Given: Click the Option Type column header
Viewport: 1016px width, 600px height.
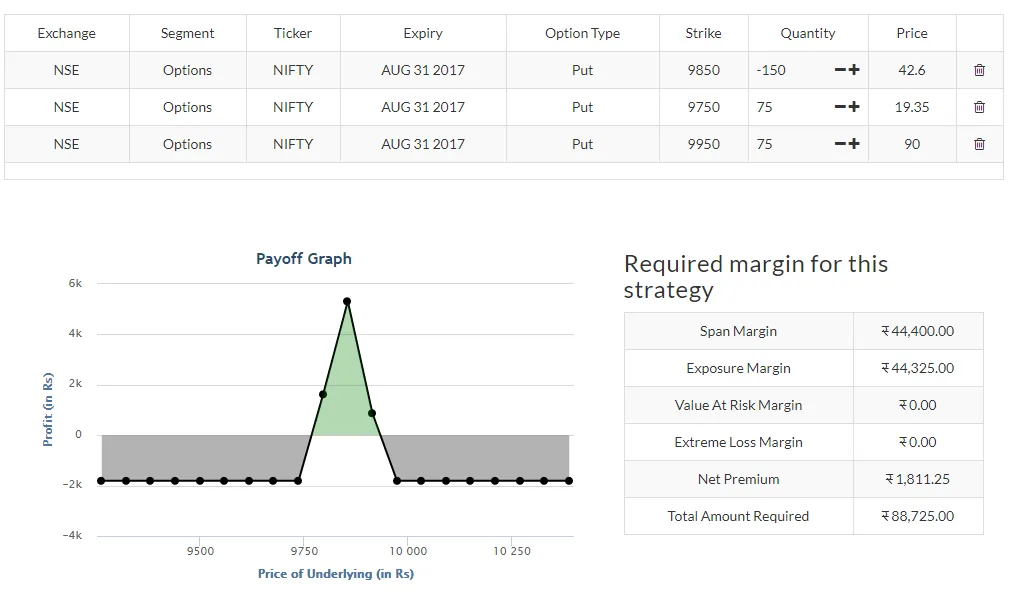Looking at the screenshot, I should click(x=582, y=33).
